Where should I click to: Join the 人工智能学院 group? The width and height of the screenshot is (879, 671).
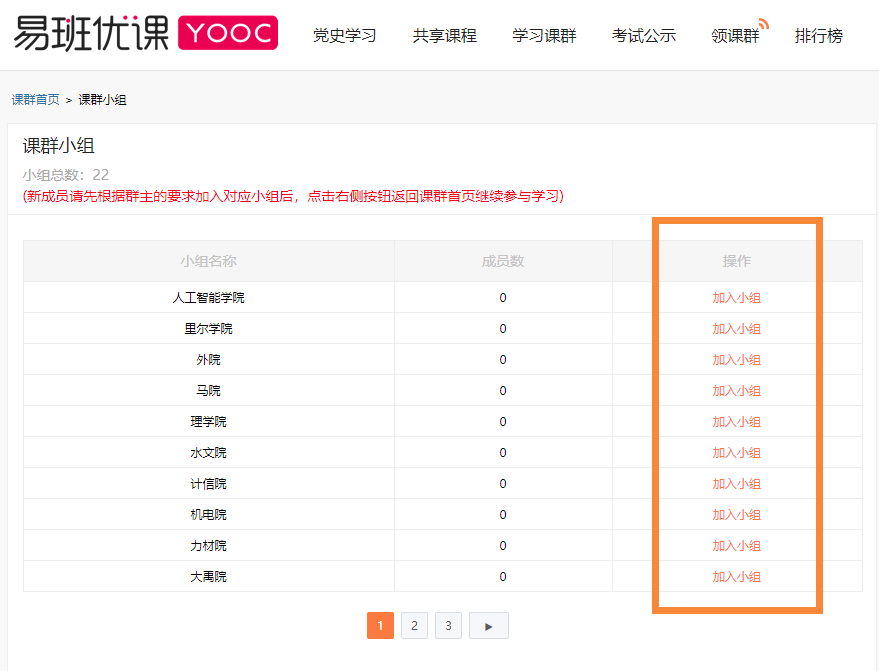pyautogui.click(x=736, y=298)
